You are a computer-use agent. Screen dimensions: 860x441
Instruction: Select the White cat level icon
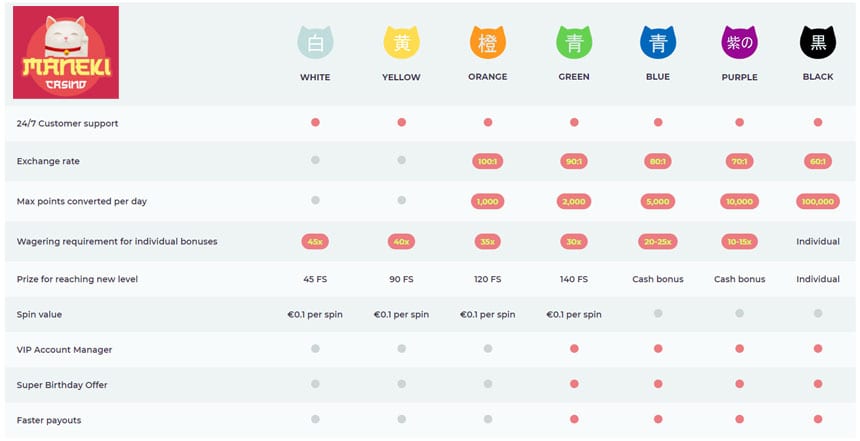pyautogui.click(x=315, y=42)
